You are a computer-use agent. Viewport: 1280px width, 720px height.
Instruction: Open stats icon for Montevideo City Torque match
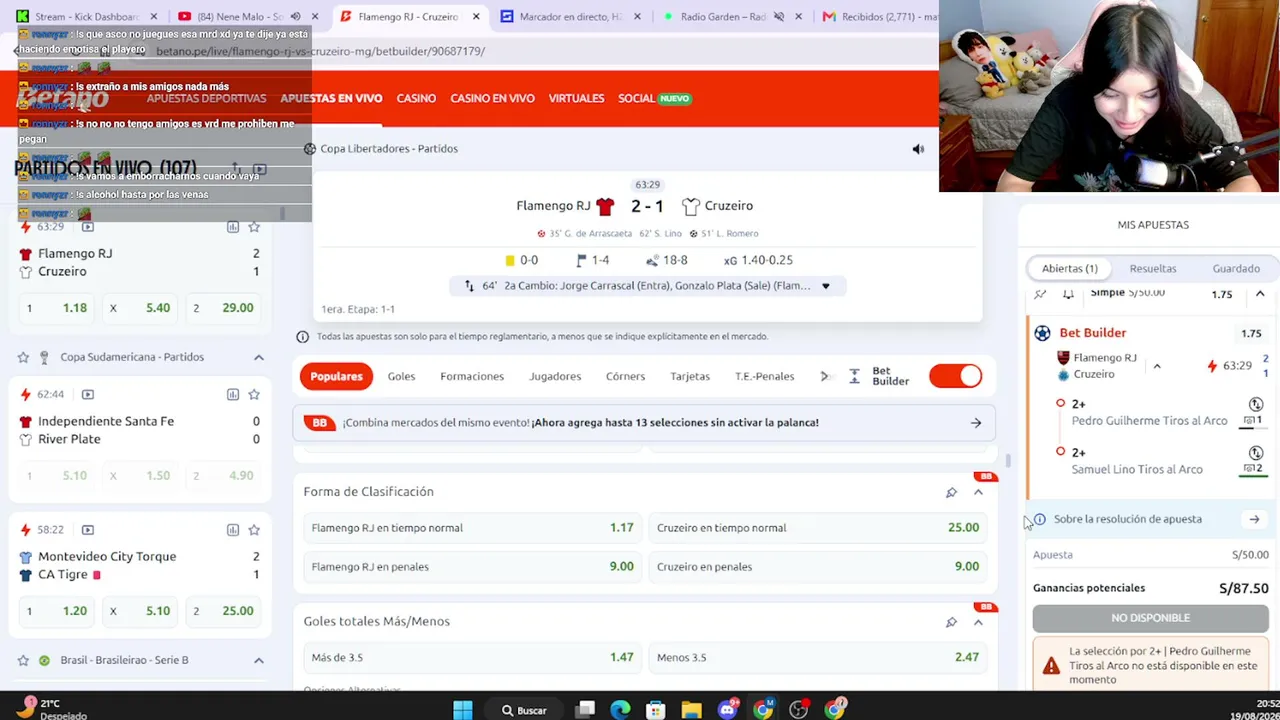pyautogui.click(x=233, y=529)
